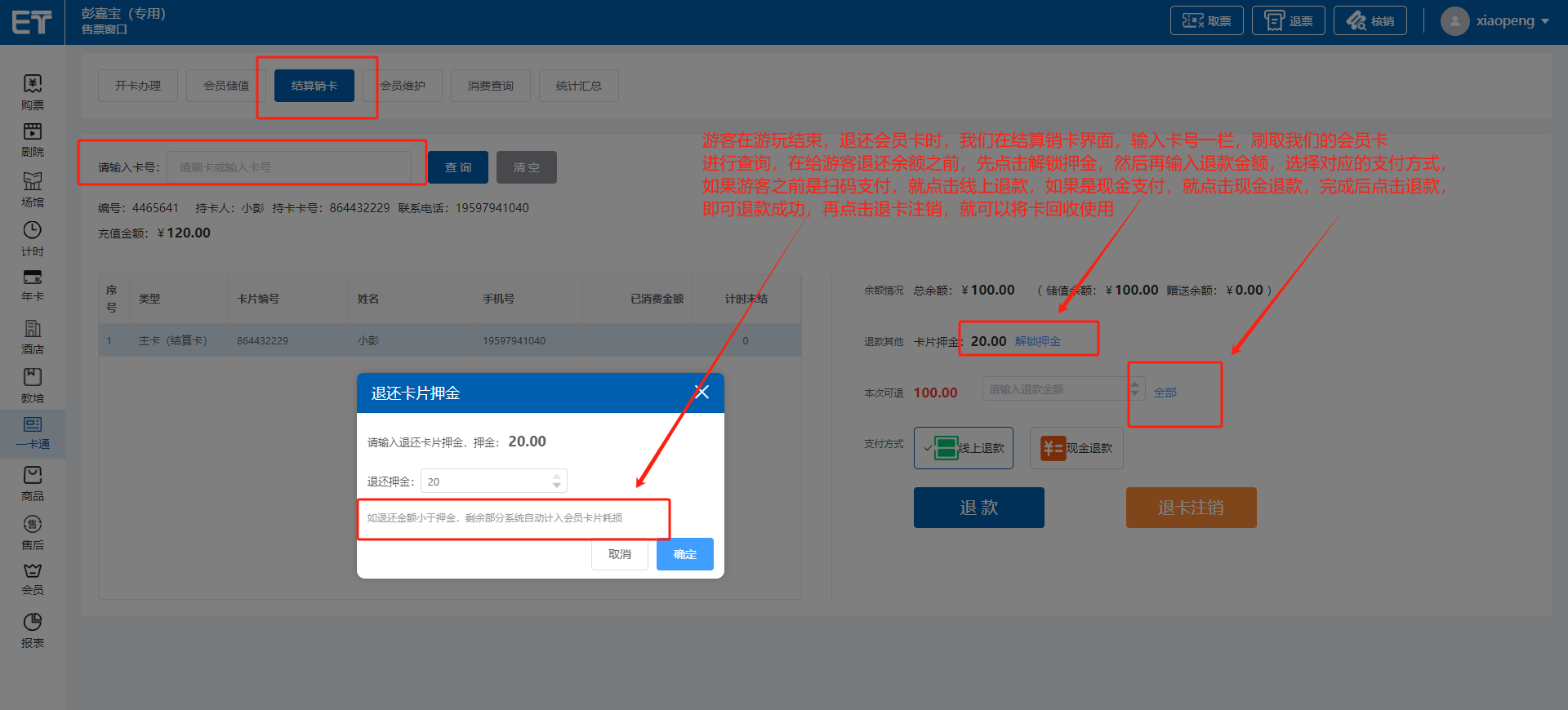
Task: Open the 场馆 venue sidebar icon
Action: point(33,189)
